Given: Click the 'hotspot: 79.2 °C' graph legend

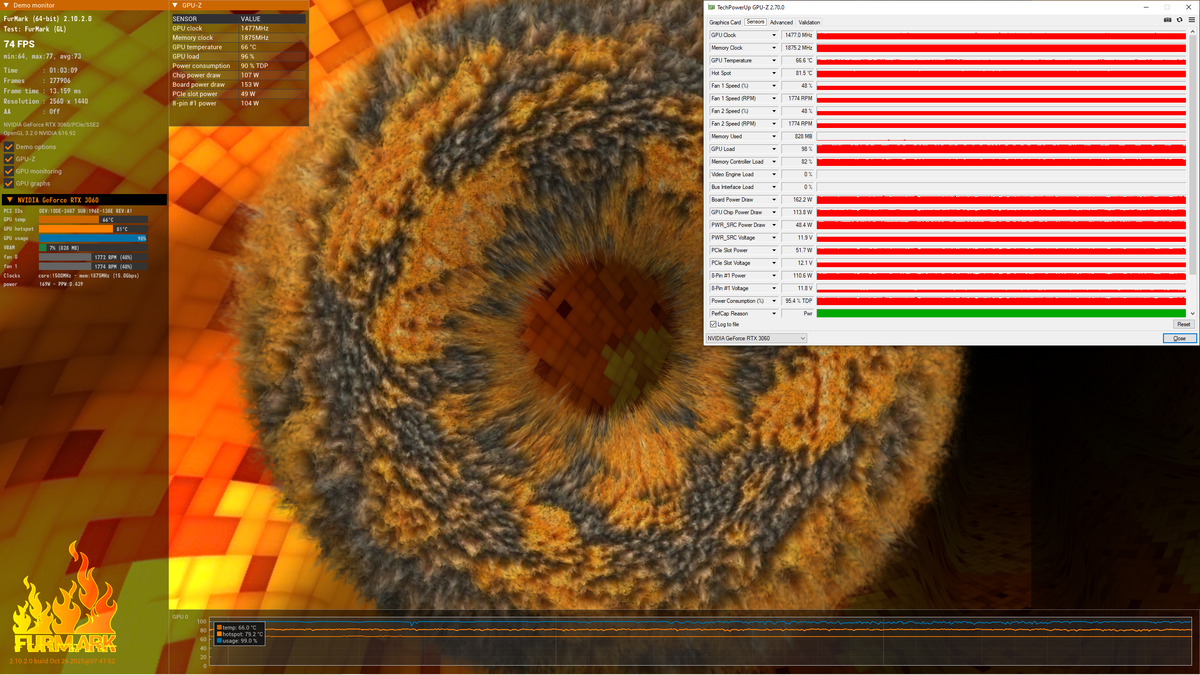Looking at the screenshot, I should pyautogui.click(x=241, y=634).
